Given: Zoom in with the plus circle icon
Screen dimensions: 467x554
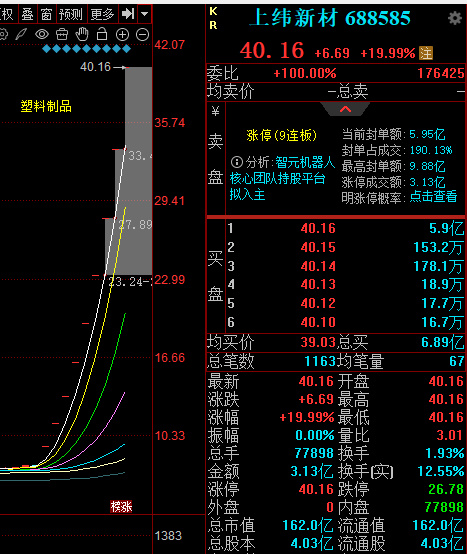Looking at the screenshot, I should [122, 35].
